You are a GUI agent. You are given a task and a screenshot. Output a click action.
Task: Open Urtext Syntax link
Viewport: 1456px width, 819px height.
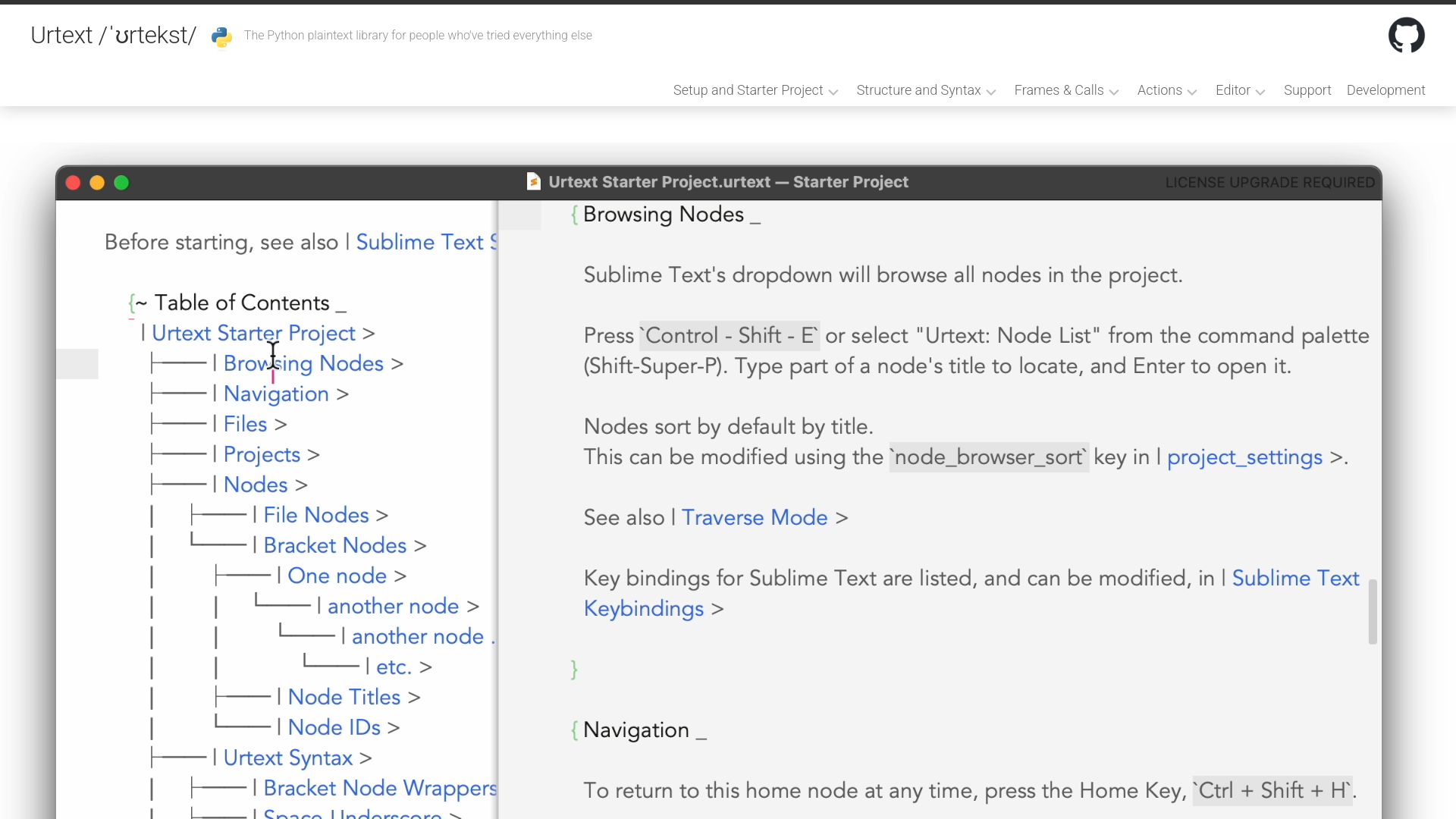point(288,758)
